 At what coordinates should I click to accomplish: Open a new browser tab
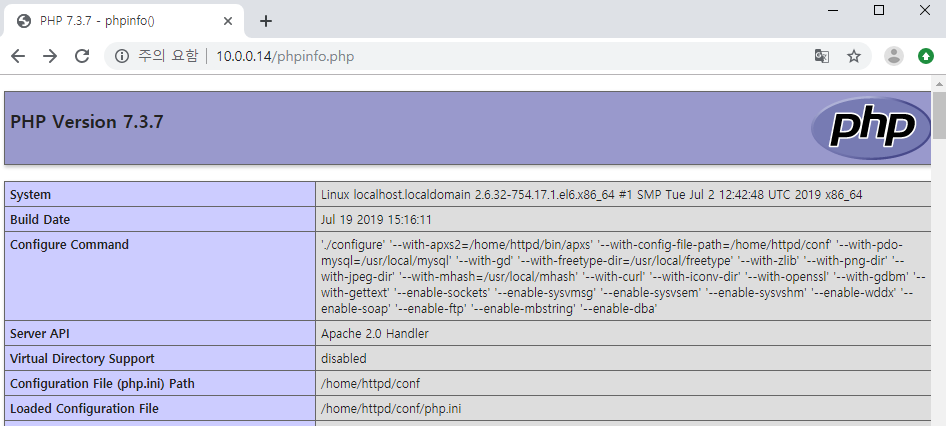click(265, 21)
